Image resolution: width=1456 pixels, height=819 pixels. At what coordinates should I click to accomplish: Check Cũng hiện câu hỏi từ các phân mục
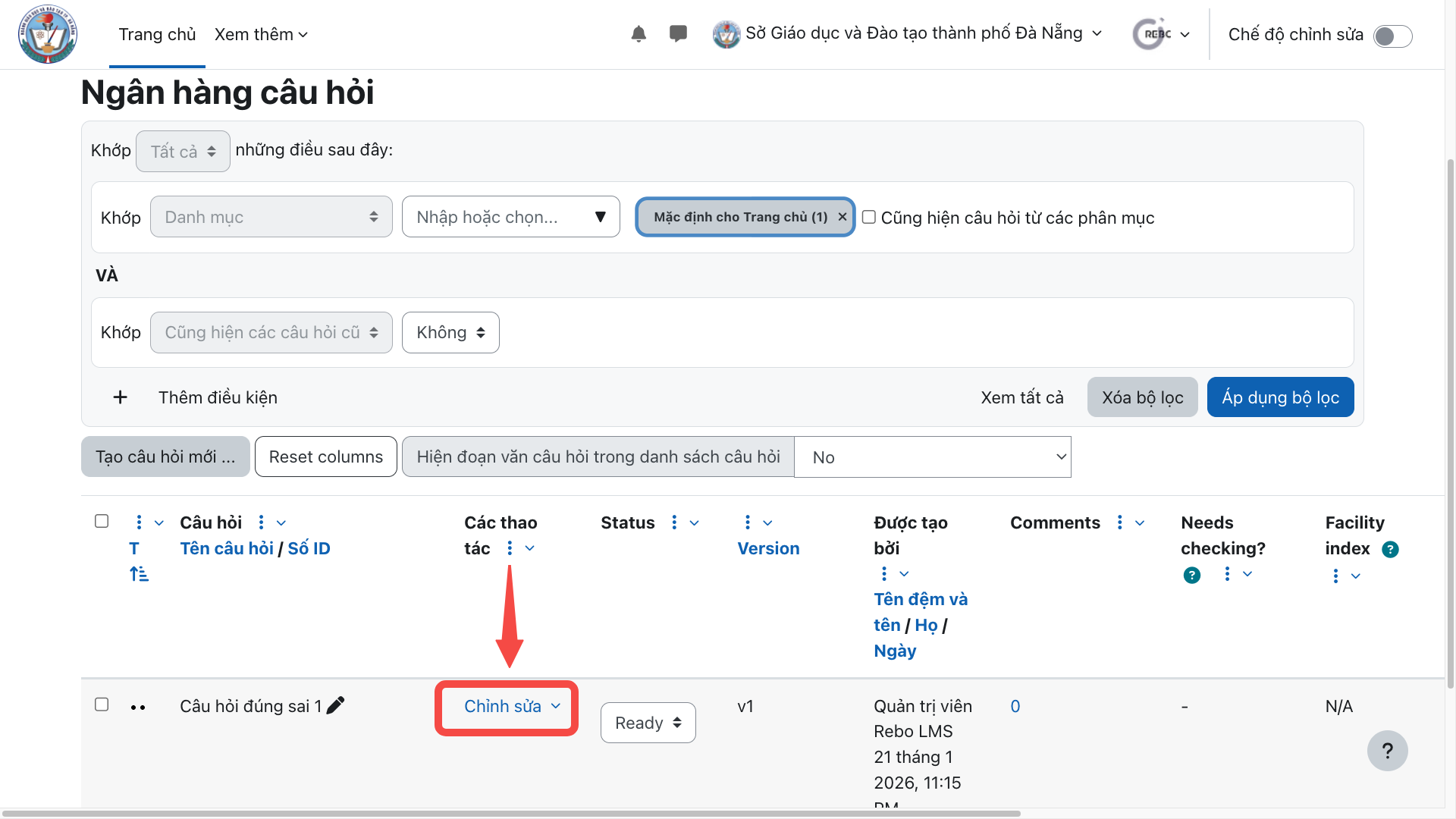[x=869, y=217]
